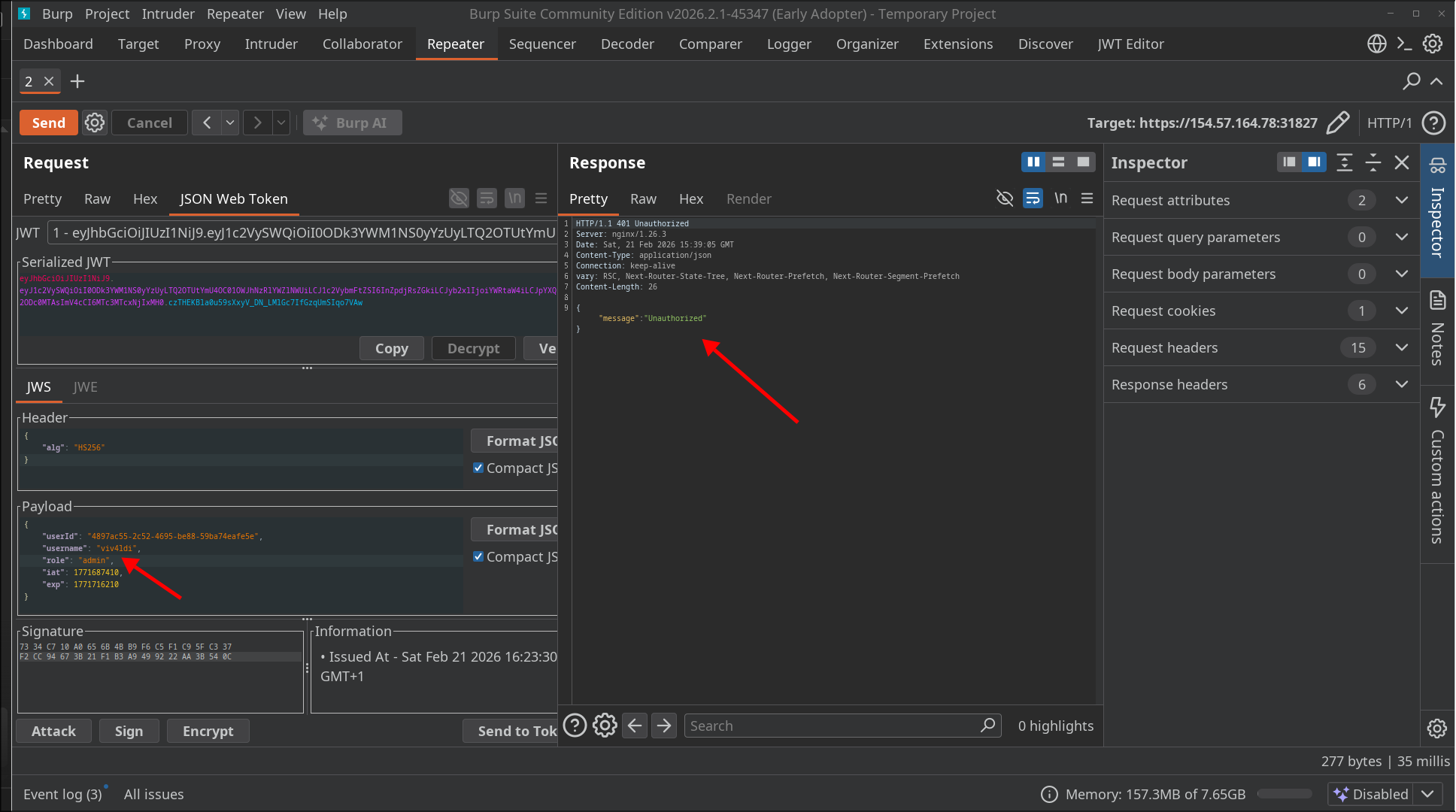The image size is (1456, 812).
Task: Open previous-request history dropdown arrow
Action: click(x=230, y=123)
